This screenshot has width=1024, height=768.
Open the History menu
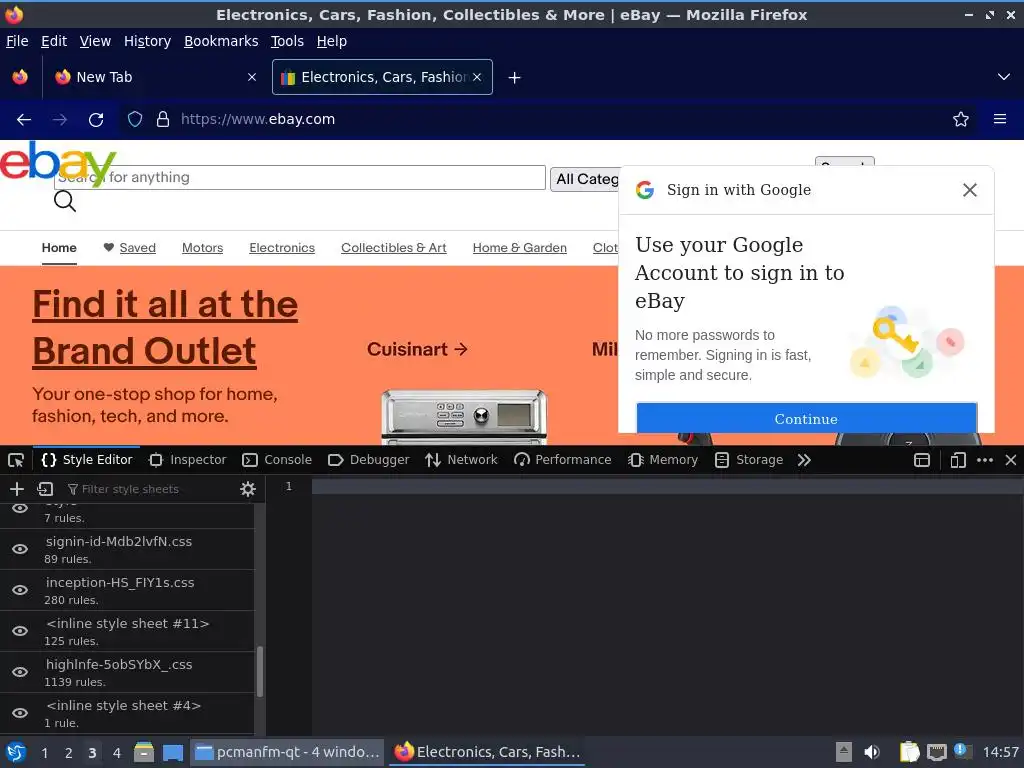pos(148,41)
